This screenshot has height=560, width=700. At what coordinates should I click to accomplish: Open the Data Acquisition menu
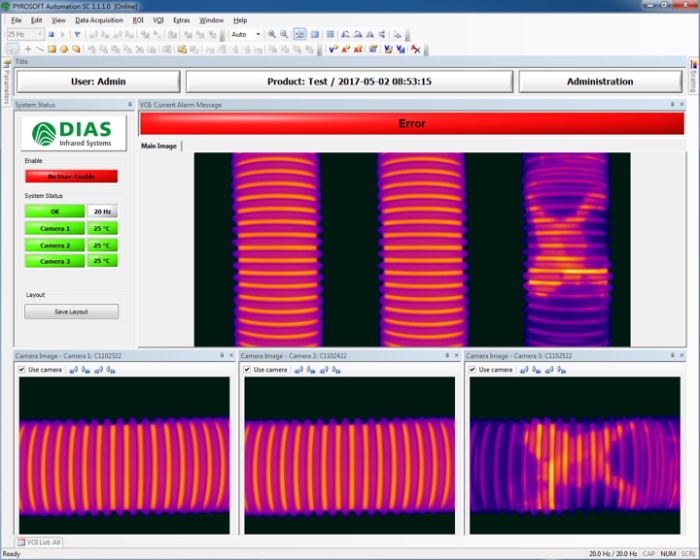99,20
